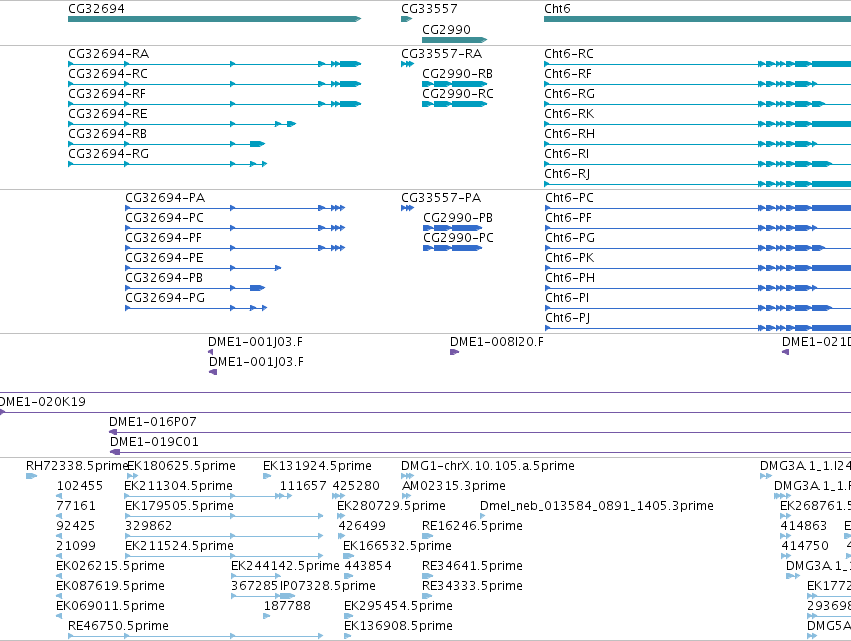Select the RE34333.5prime EST glyph
The width and height of the screenshot is (851, 641).
[x=428, y=596]
